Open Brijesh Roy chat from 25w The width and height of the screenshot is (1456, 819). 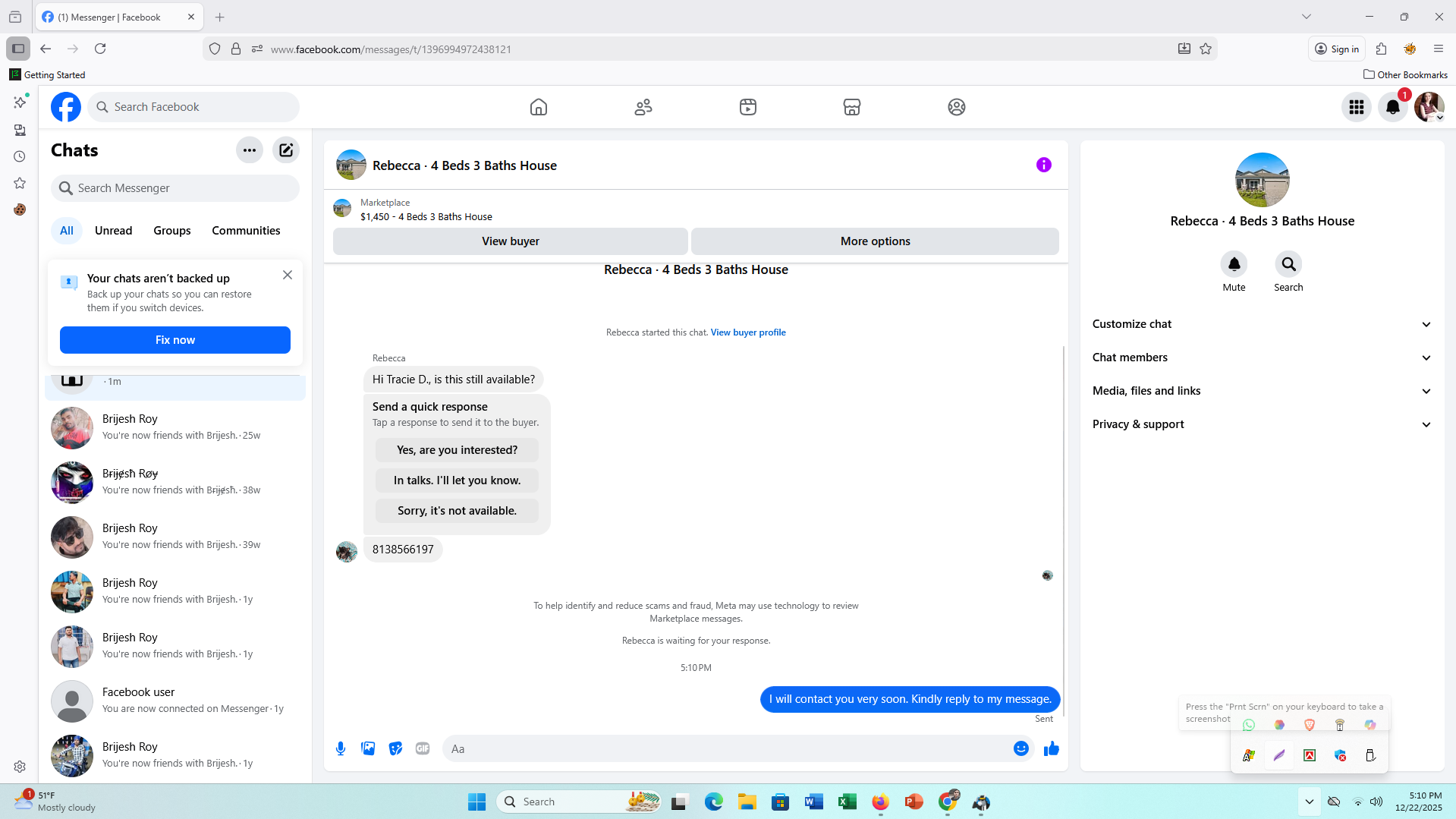point(175,427)
